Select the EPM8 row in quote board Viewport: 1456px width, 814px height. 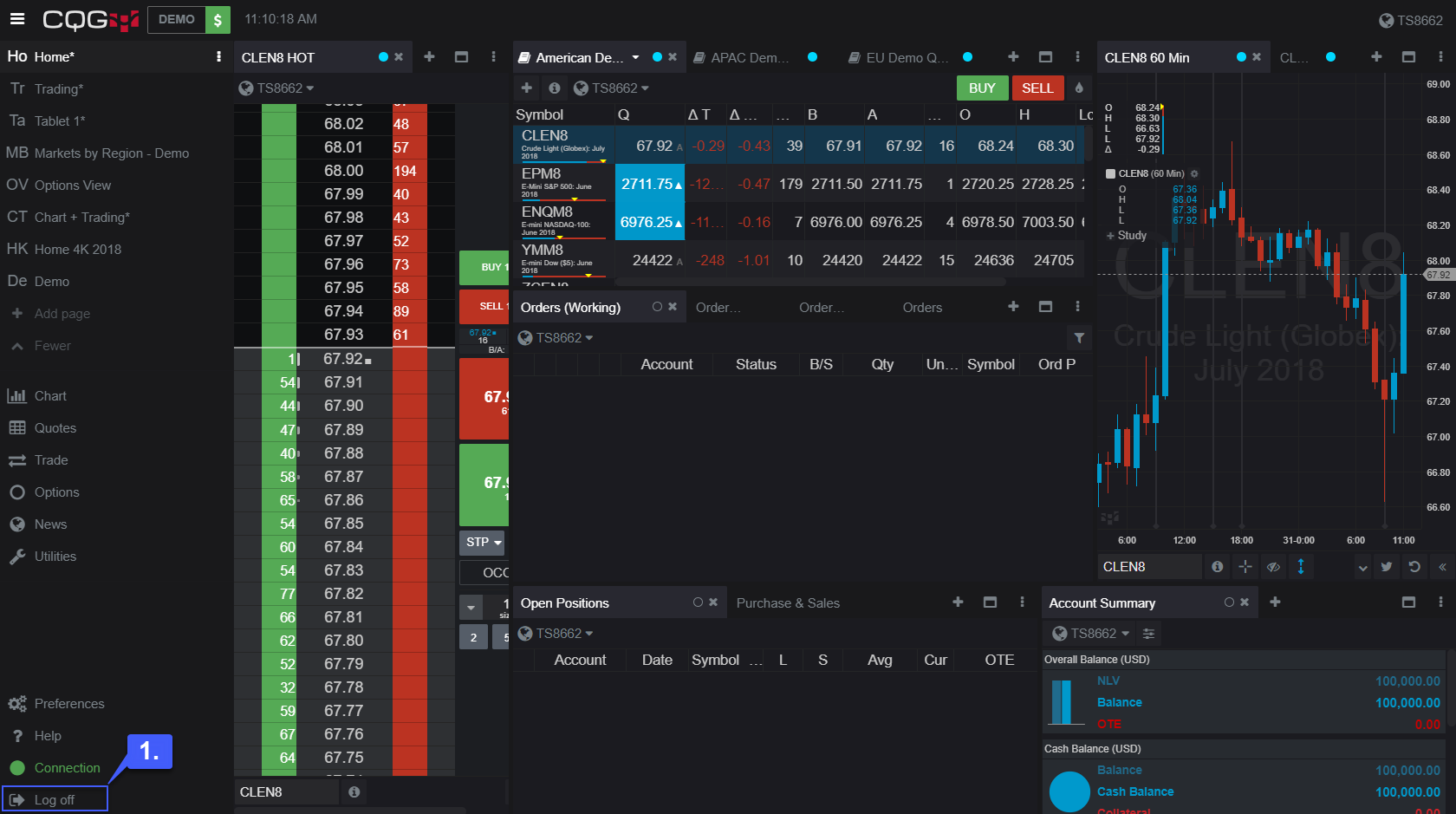coord(797,184)
